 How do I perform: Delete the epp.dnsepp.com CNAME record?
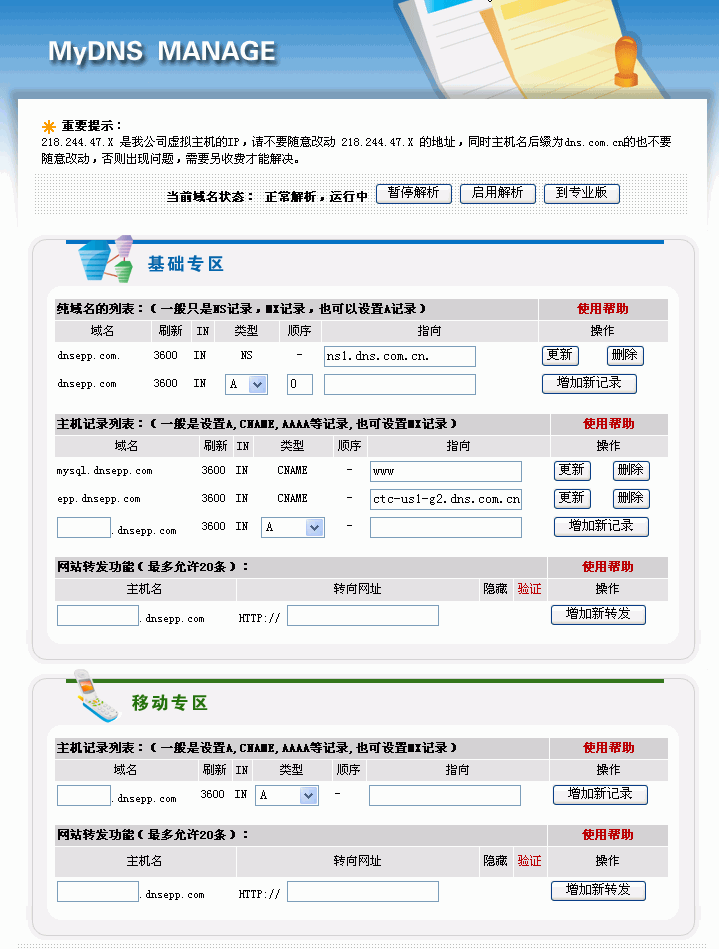coord(631,498)
